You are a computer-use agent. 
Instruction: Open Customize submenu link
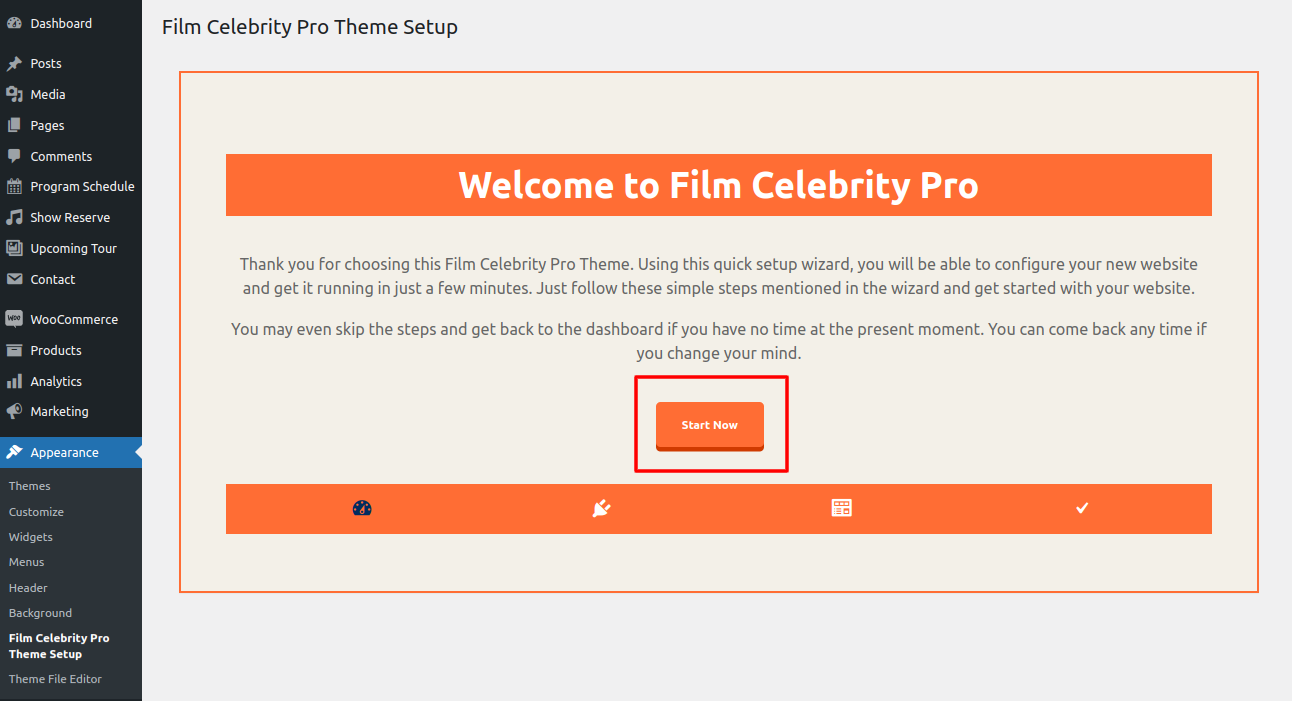[x=36, y=512]
